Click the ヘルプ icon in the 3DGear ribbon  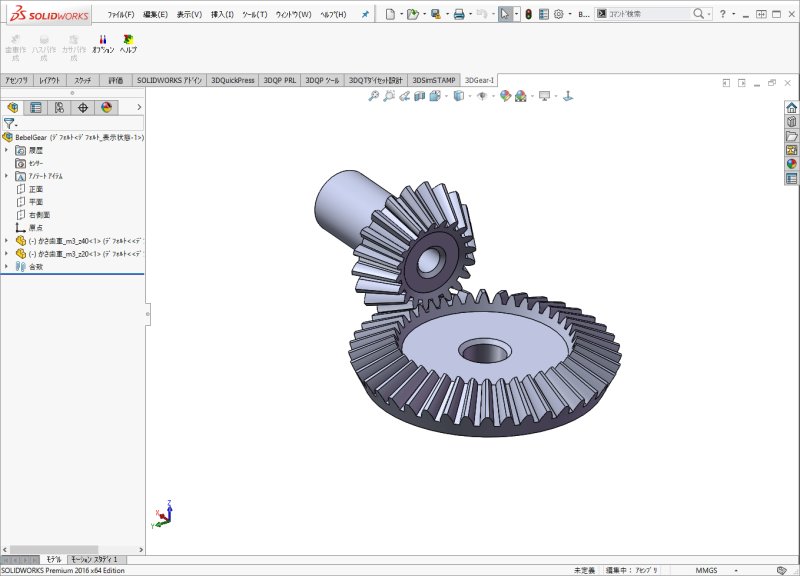click(128, 44)
